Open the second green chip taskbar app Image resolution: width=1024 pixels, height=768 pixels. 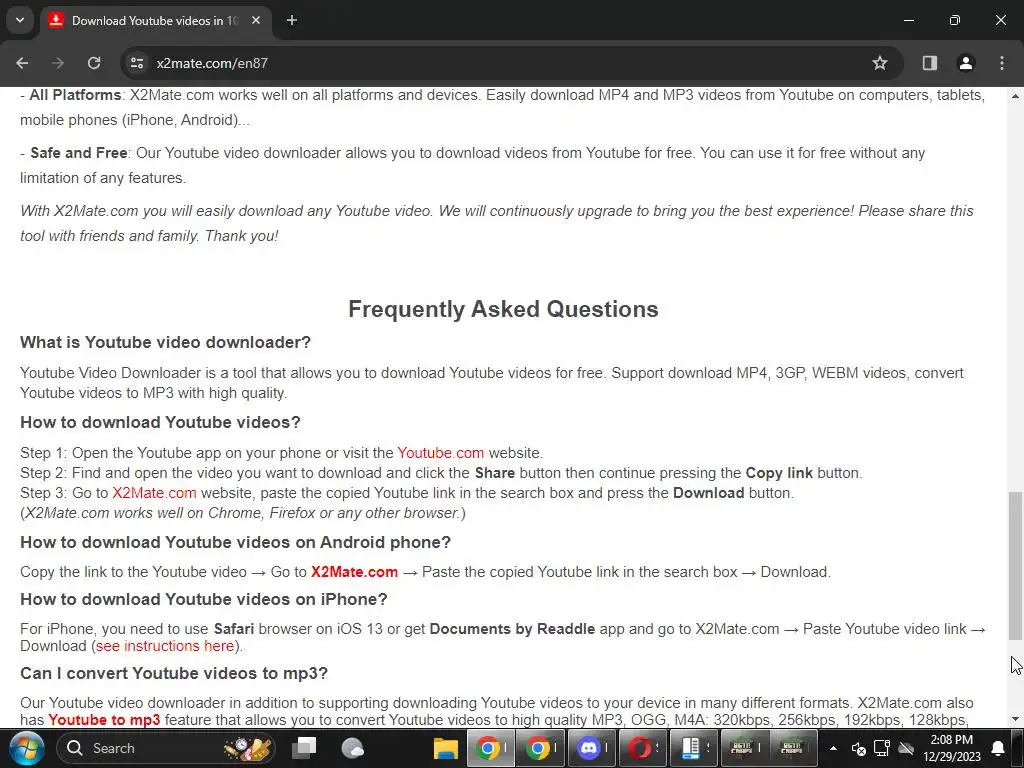[x=794, y=748]
